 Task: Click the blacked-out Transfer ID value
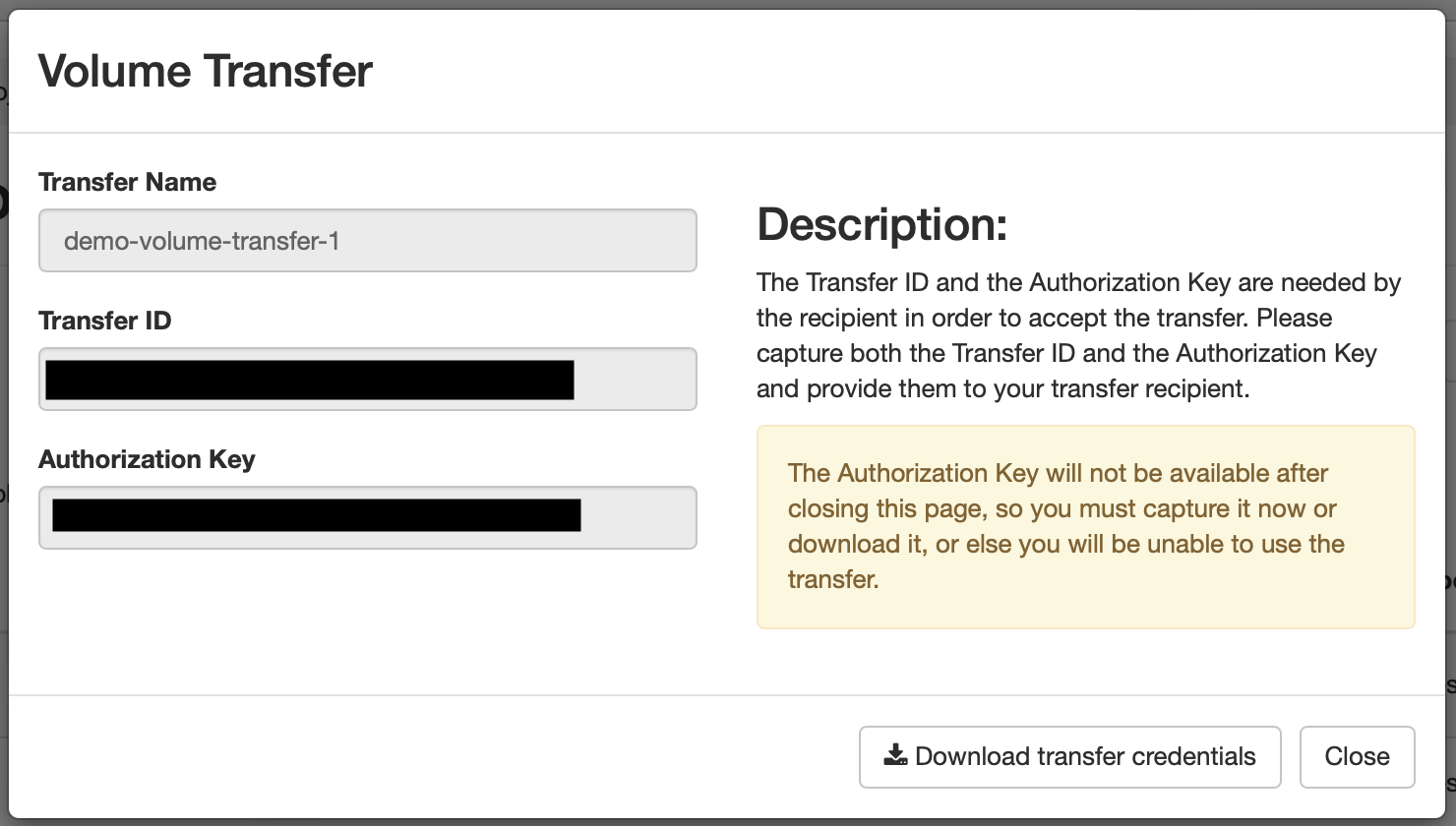pos(309,380)
